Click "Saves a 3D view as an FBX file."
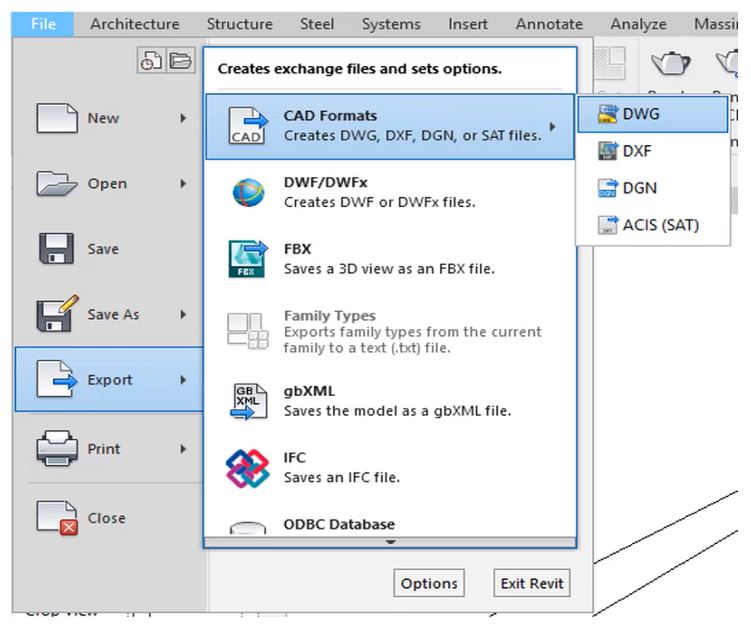The width and height of the screenshot is (751, 630). click(x=389, y=269)
